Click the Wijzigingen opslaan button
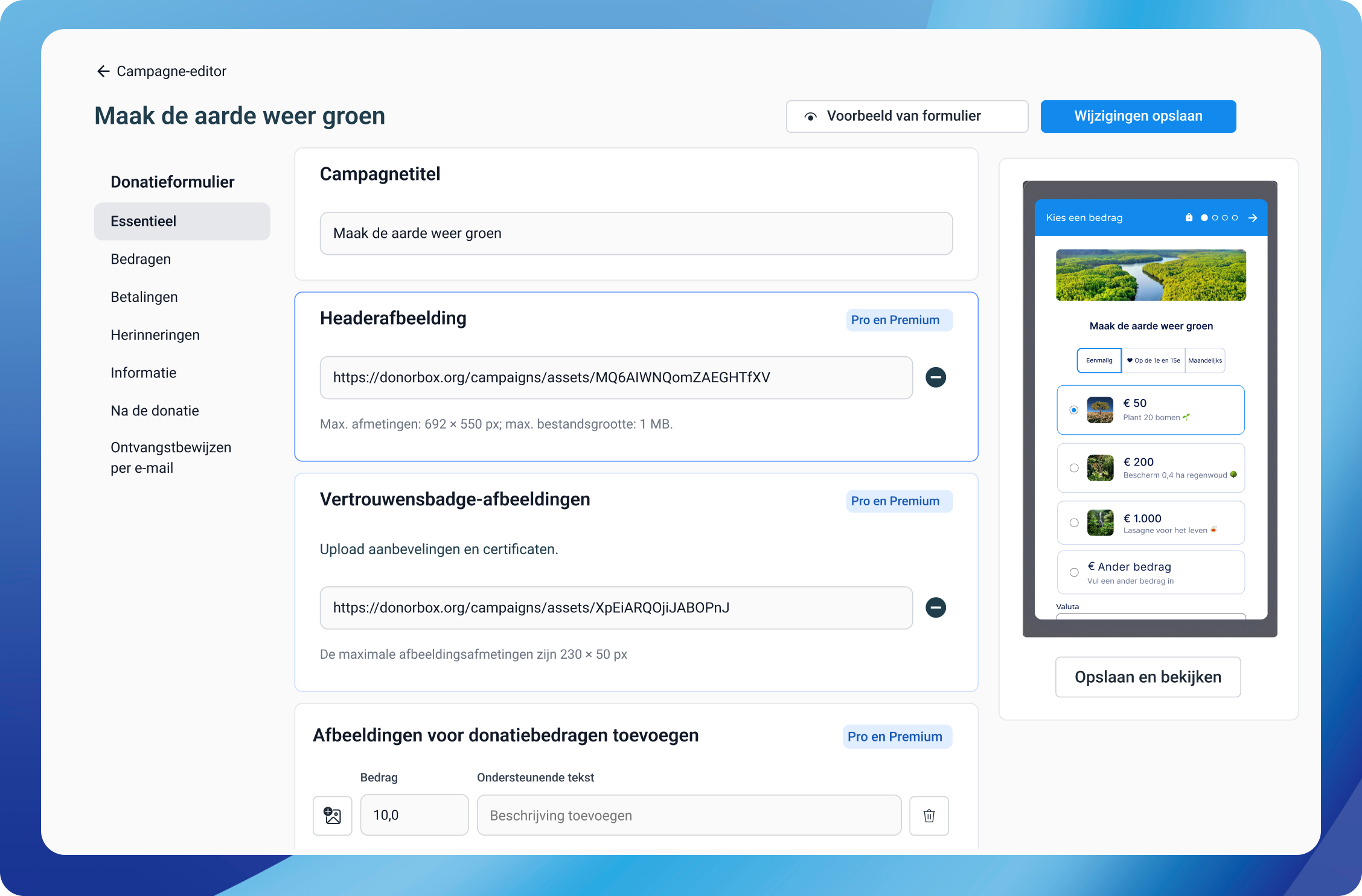The height and width of the screenshot is (896, 1362). pos(1138,117)
